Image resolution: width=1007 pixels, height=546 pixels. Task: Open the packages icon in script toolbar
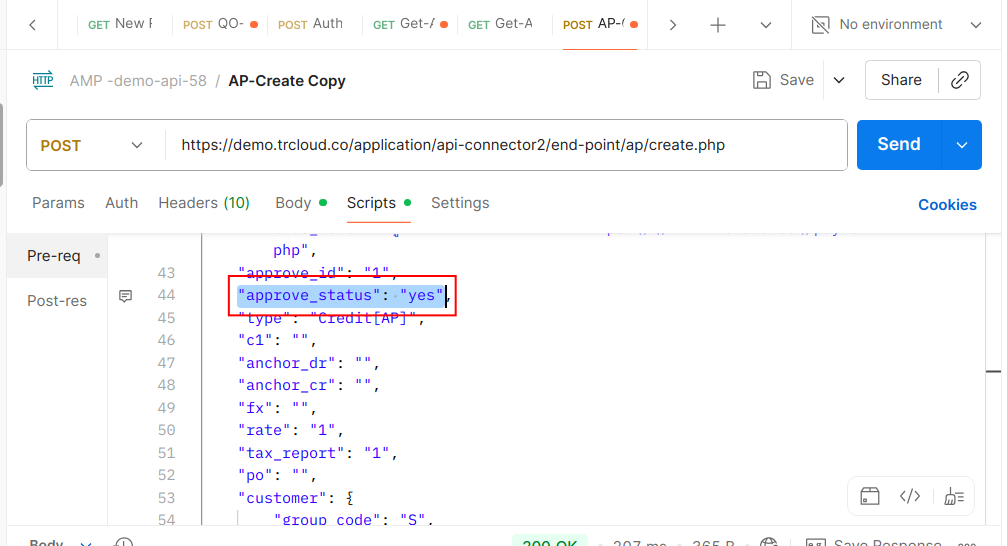870,496
